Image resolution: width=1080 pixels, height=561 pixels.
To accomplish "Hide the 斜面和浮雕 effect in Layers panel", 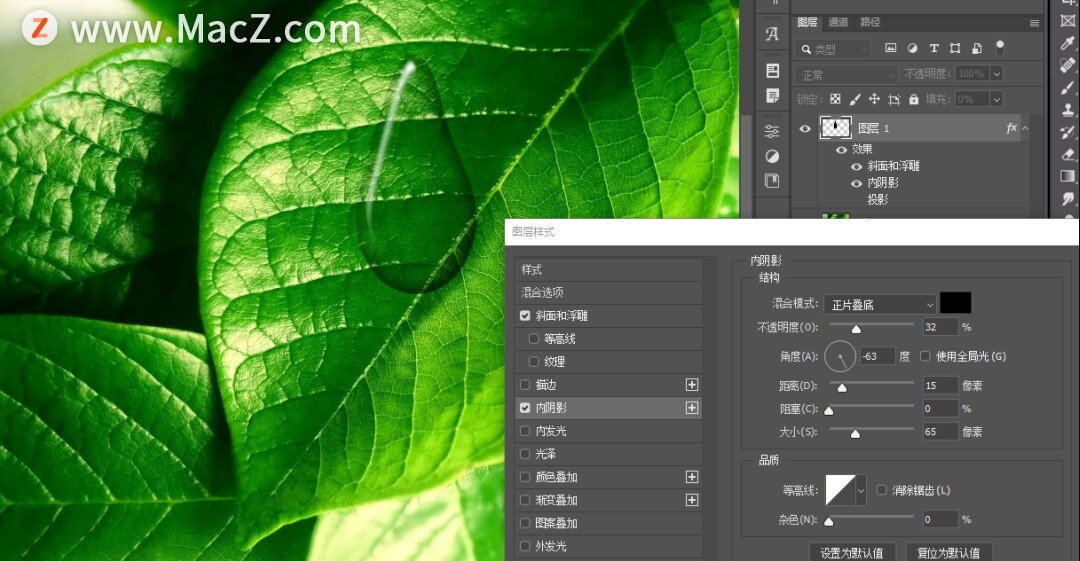I will coord(856,166).
